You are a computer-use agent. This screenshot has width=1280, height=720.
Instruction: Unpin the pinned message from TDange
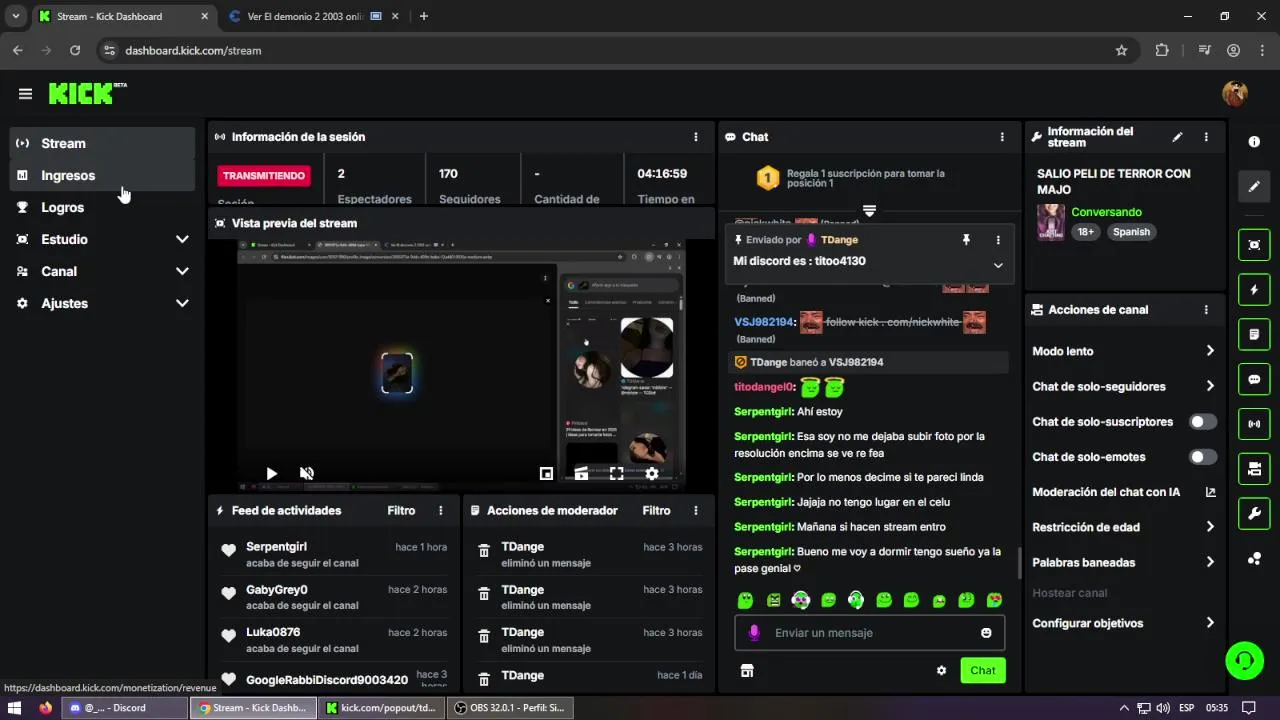[x=966, y=240]
